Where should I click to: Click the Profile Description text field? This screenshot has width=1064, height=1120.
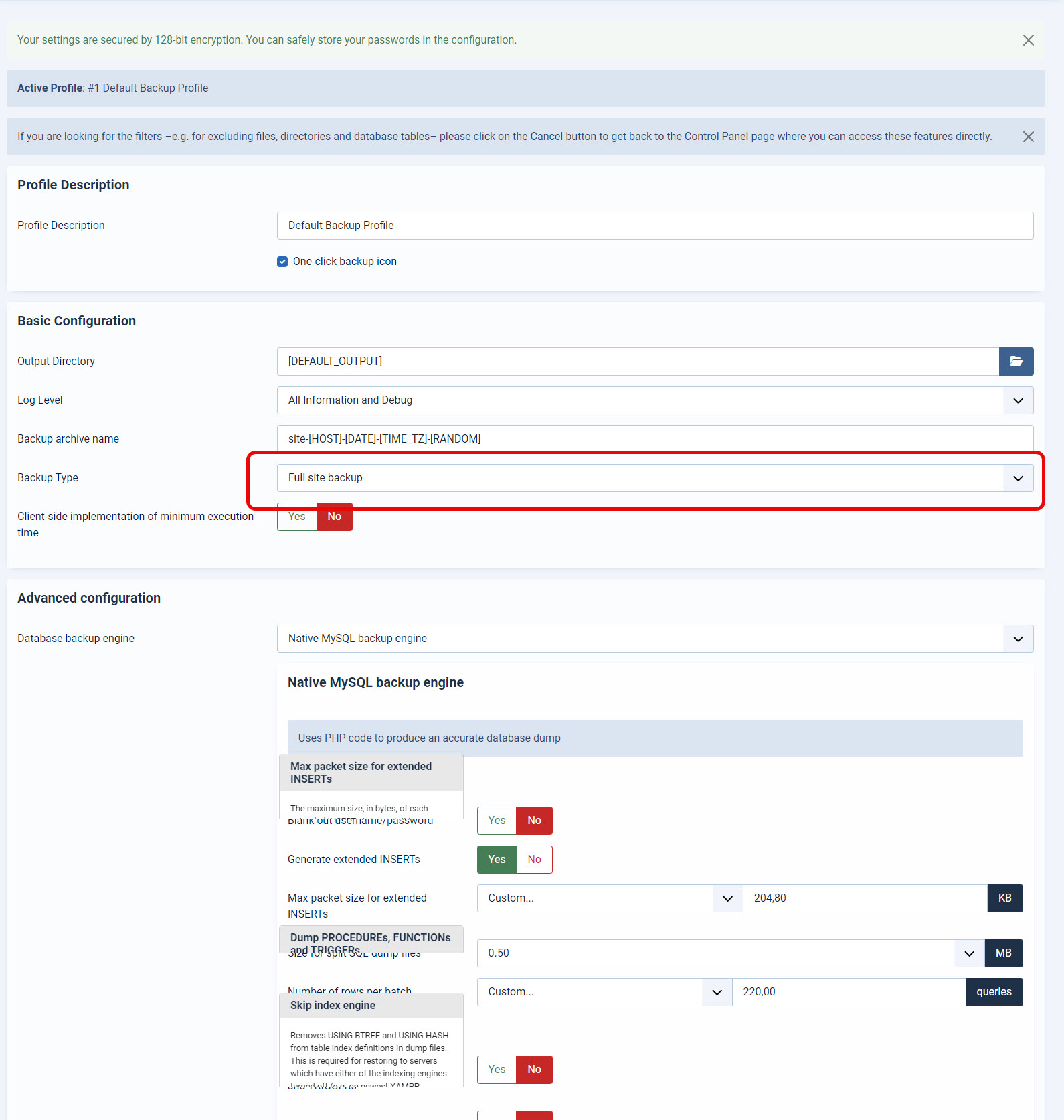[654, 226]
